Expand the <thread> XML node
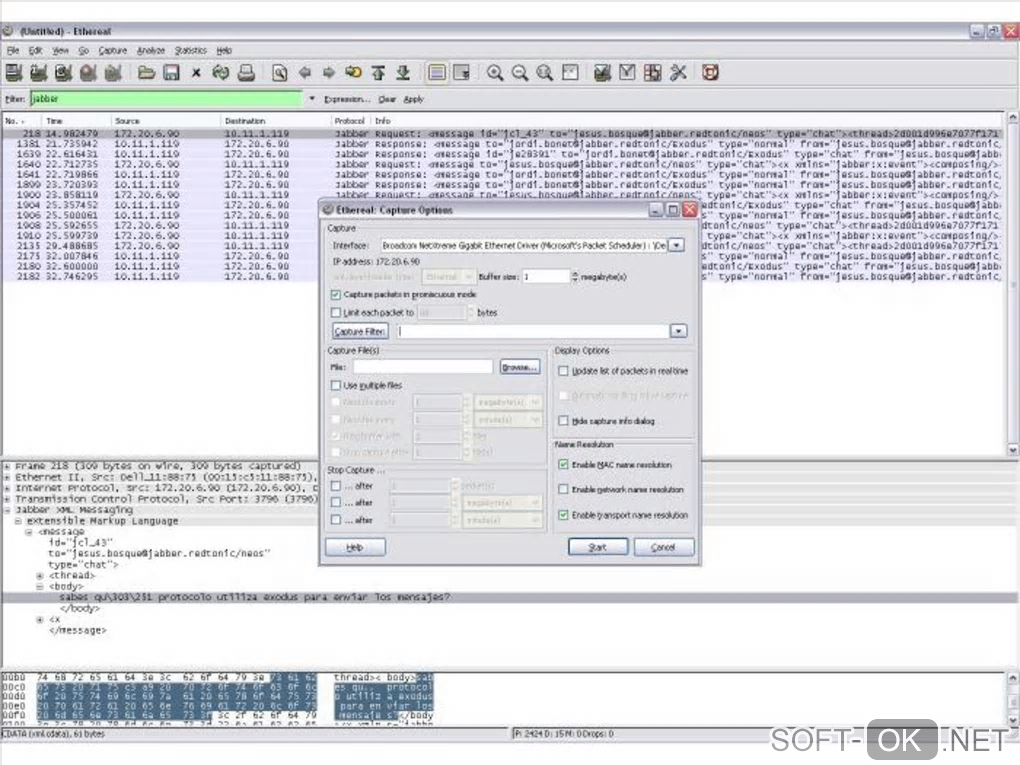 [40, 576]
